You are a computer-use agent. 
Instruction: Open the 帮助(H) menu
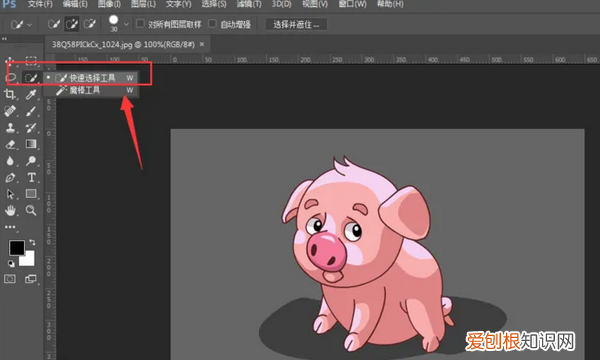click(390, 4)
